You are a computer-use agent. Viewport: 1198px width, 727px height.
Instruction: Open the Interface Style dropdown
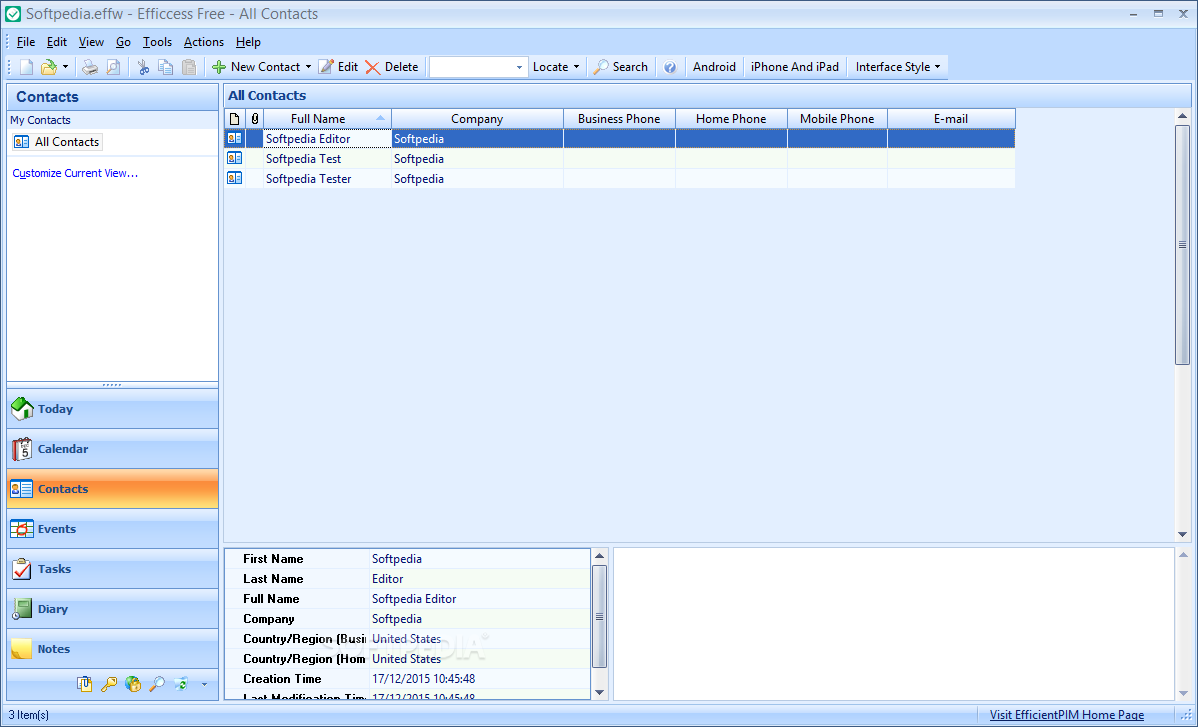tap(898, 67)
